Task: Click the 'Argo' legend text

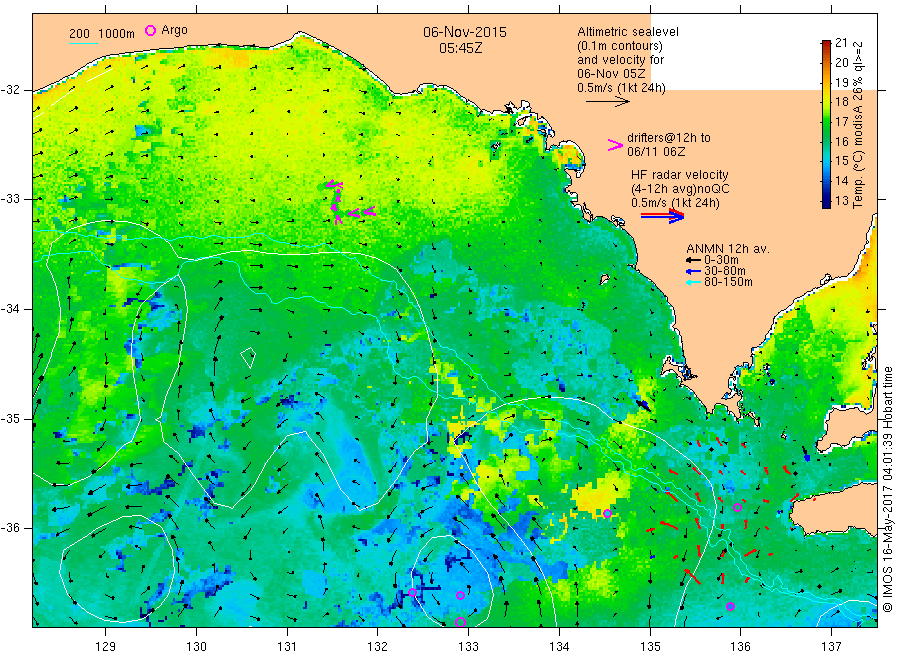Action: (x=174, y=30)
